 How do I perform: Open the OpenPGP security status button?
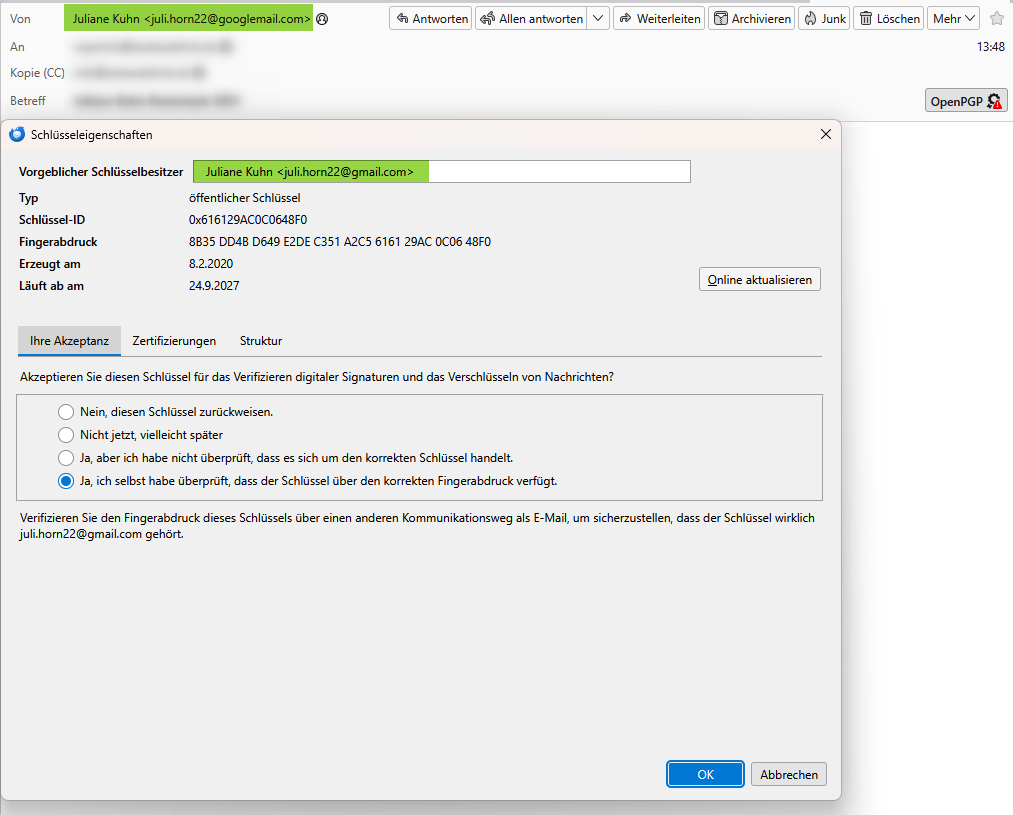click(966, 101)
